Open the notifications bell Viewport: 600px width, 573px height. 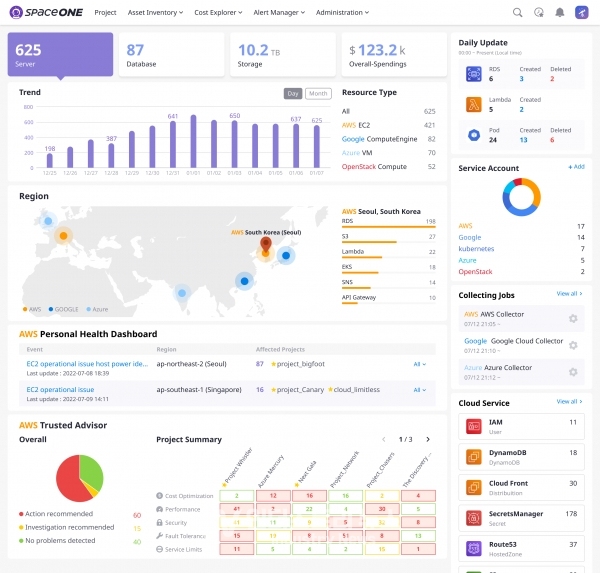pos(559,12)
